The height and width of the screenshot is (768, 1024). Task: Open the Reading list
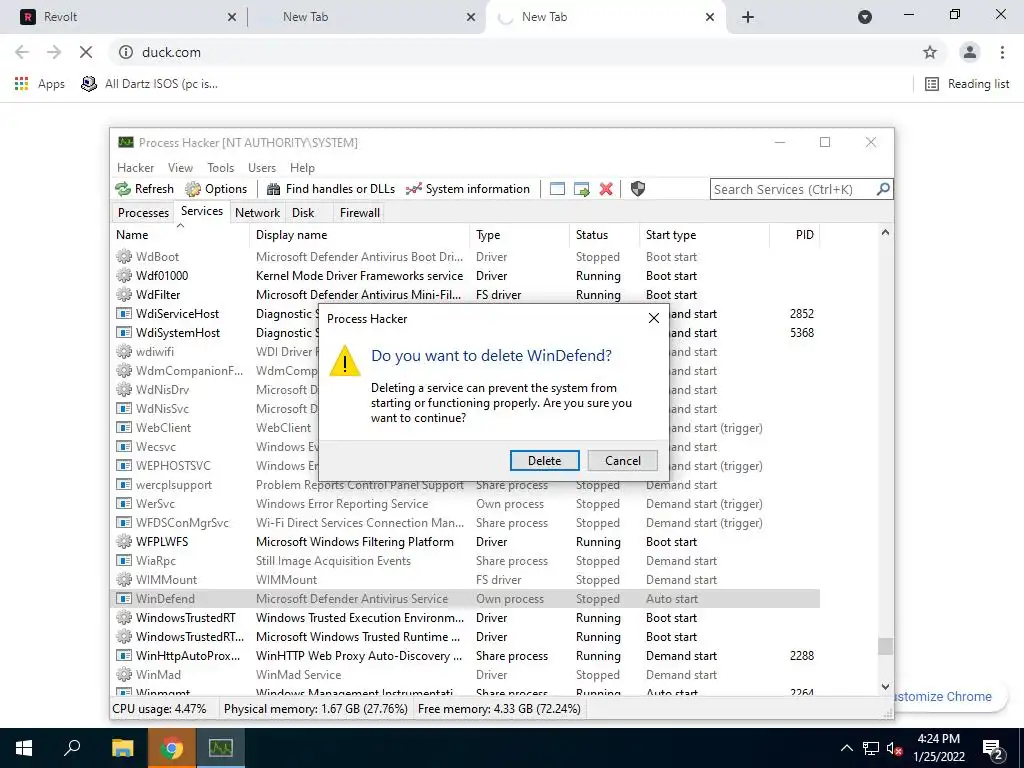[x=967, y=84]
